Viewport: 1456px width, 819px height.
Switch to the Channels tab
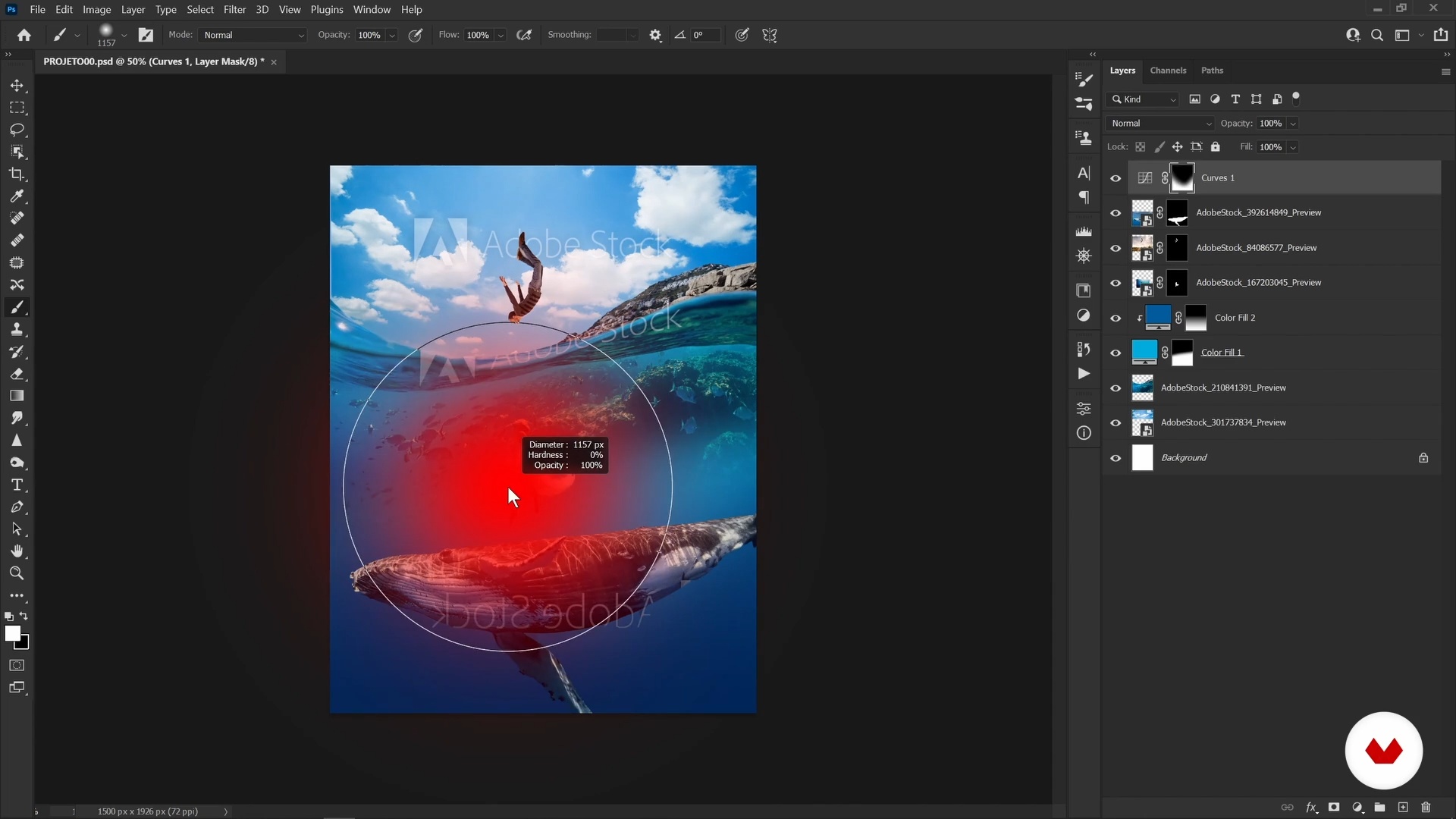pos(1168,71)
